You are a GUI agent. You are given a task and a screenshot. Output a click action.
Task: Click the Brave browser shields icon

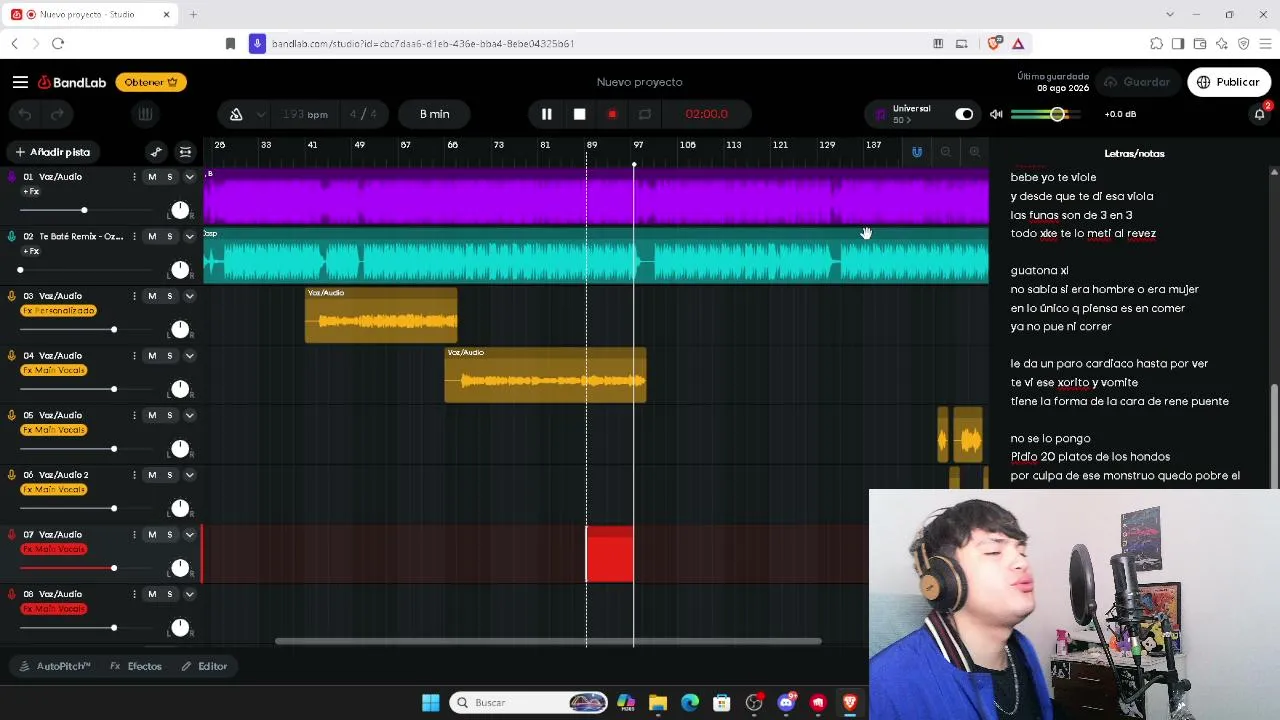coord(994,43)
